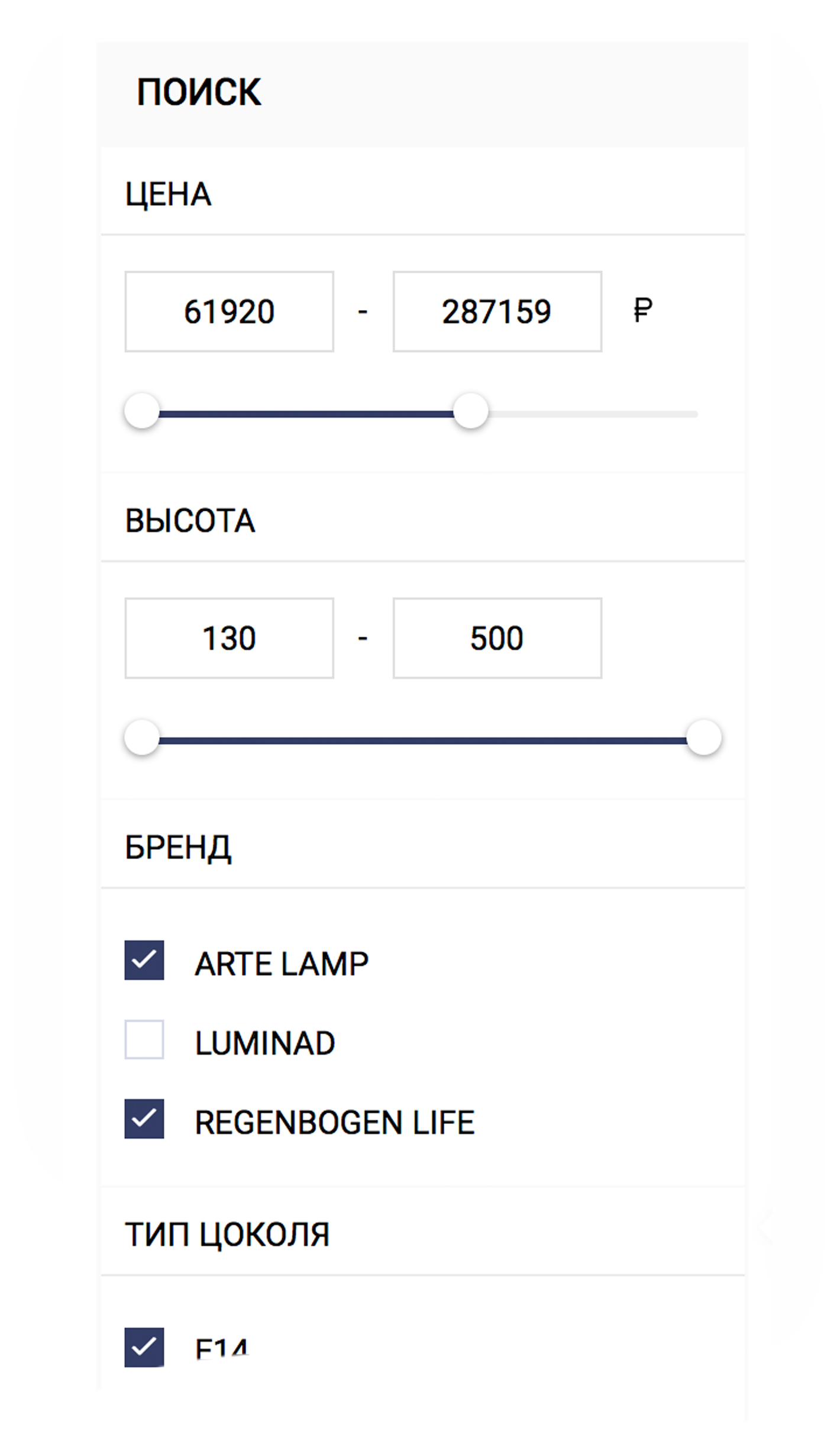Check the LUMINAD brand checkbox

coord(144,1039)
